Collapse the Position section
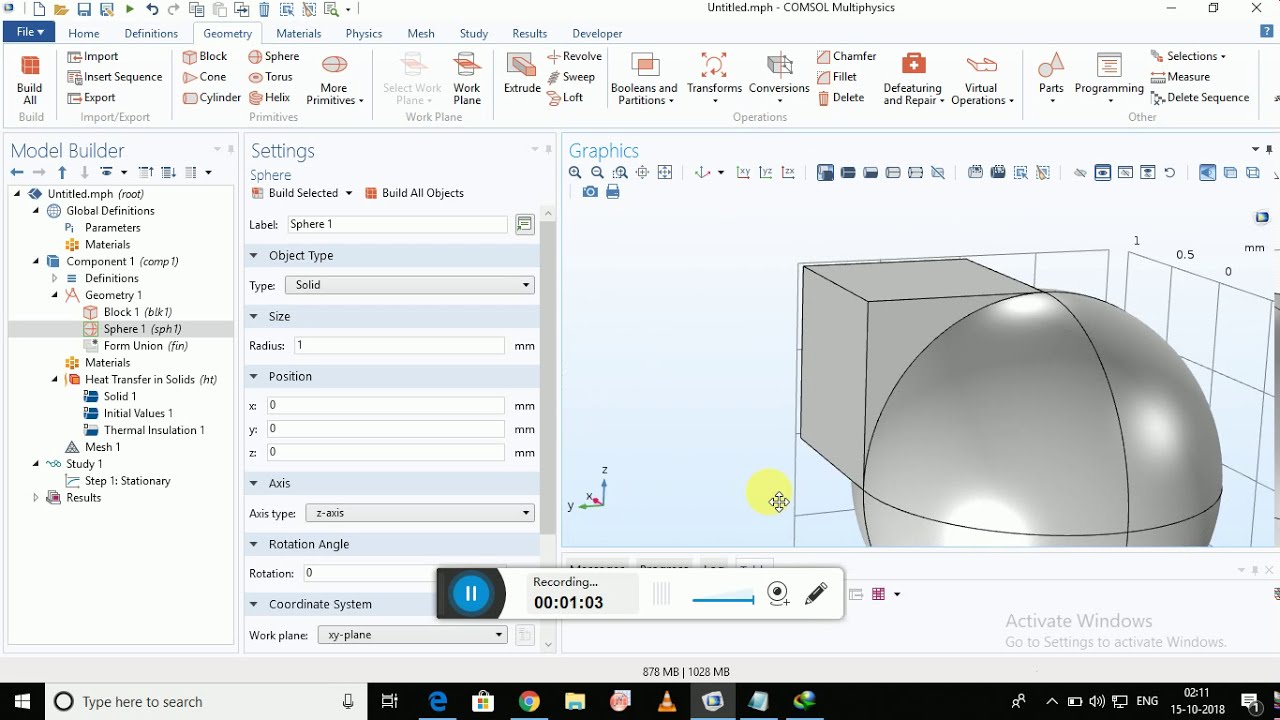 tap(254, 376)
